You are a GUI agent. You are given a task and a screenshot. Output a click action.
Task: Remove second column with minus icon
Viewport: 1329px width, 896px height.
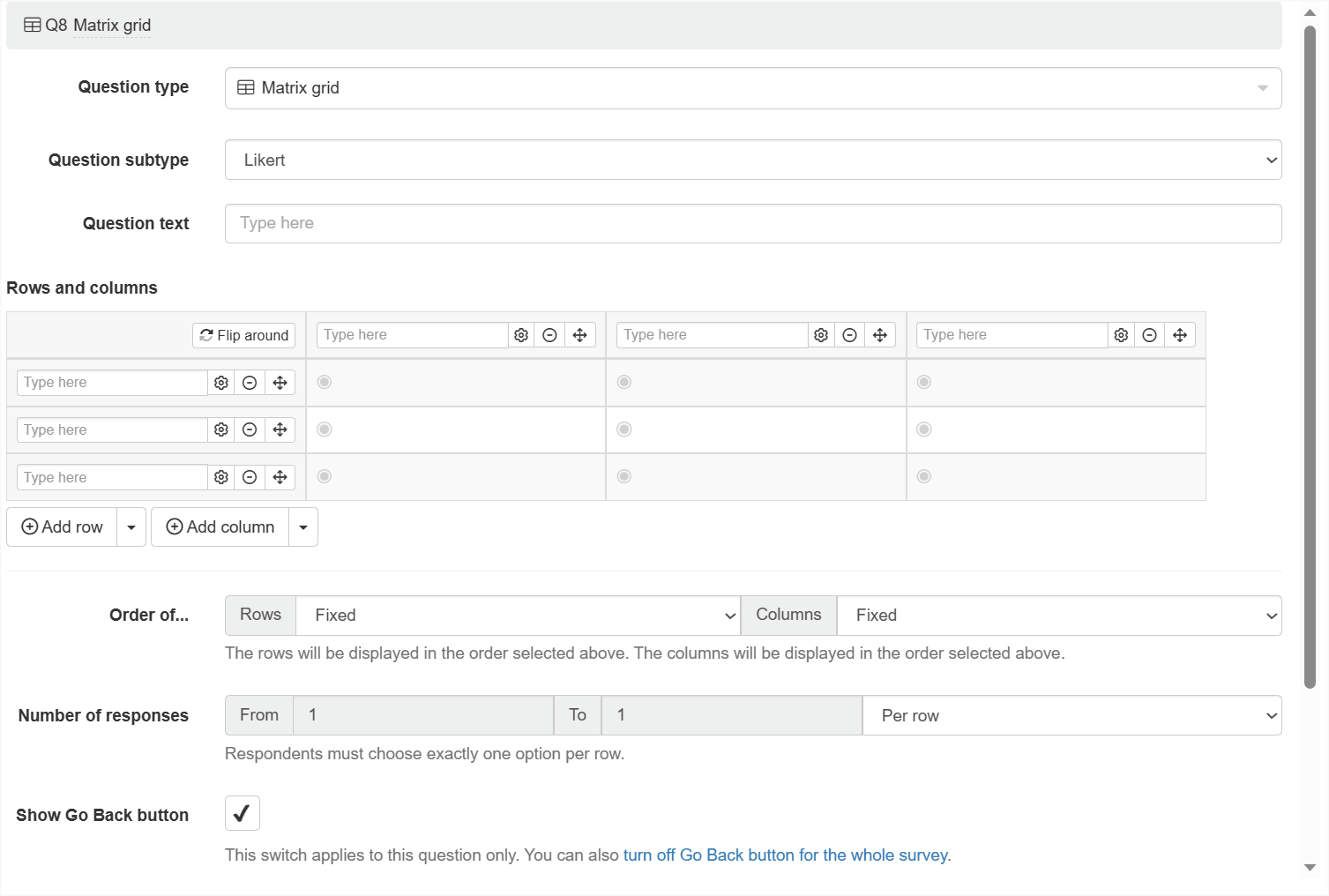point(849,335)
